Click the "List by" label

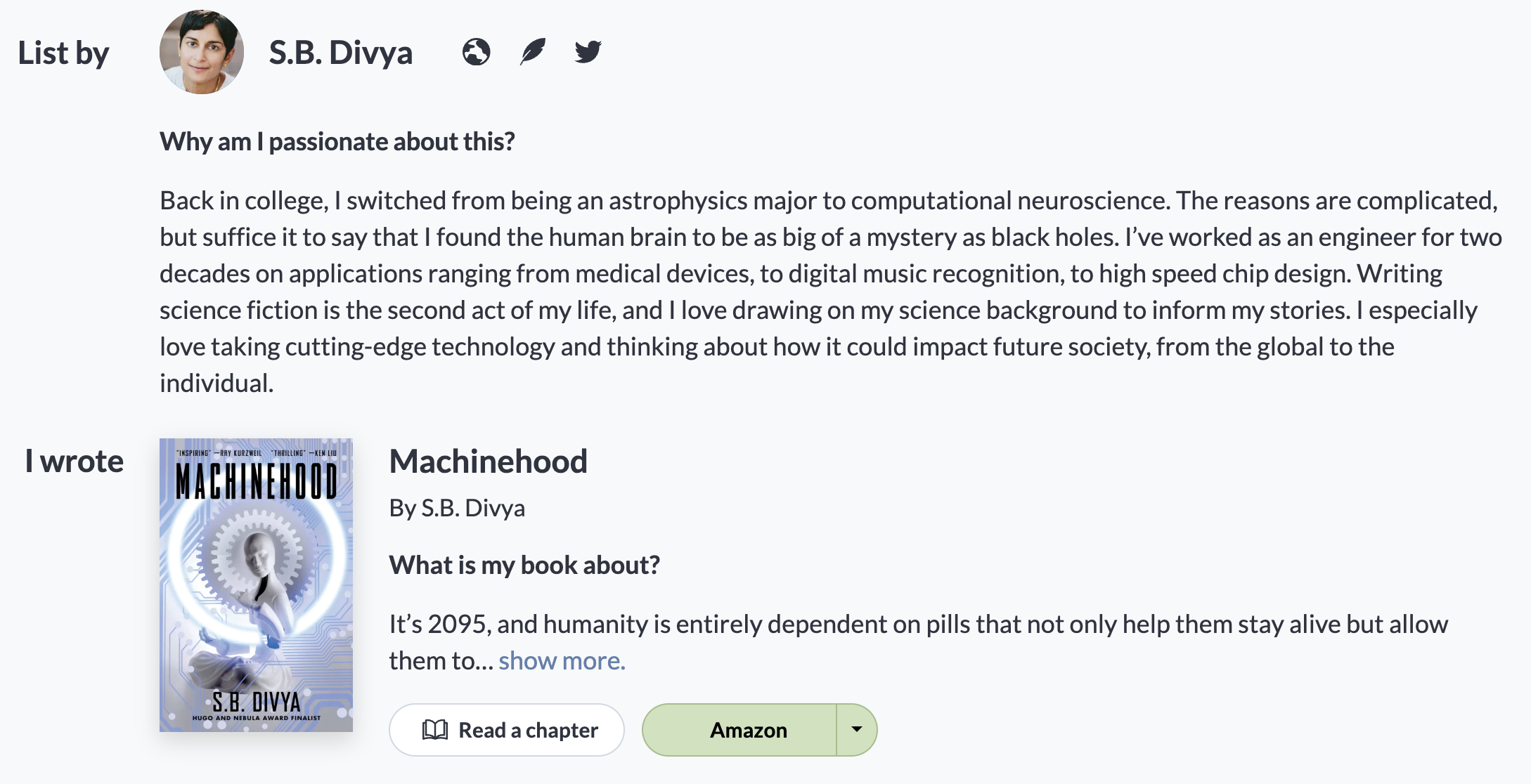click(x=63, y=53)
